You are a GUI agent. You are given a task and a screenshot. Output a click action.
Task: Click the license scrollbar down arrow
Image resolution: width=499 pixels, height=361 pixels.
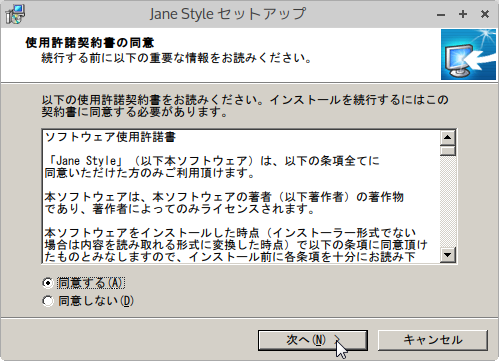pos(447,255)
